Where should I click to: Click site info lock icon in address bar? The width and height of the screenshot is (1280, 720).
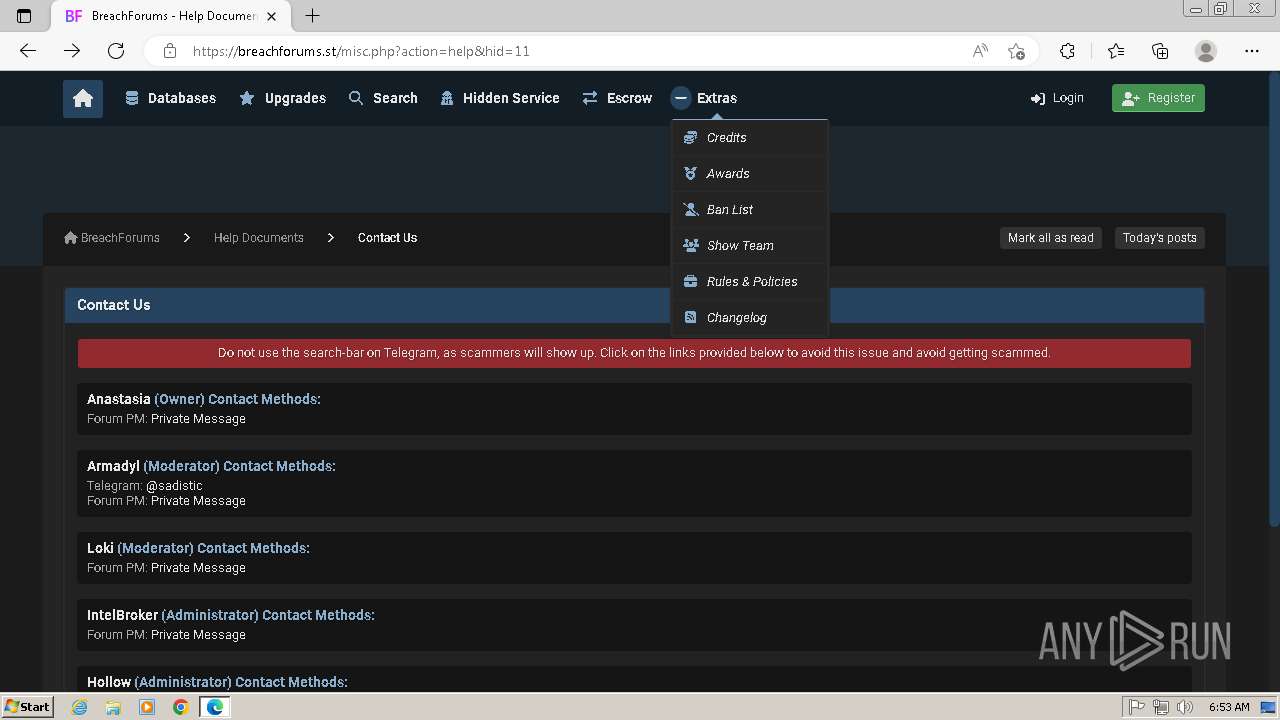(170, 51)
